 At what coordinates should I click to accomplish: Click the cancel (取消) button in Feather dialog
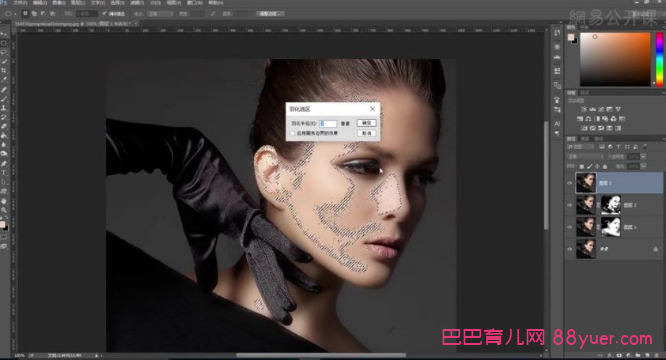coord(366,133)
